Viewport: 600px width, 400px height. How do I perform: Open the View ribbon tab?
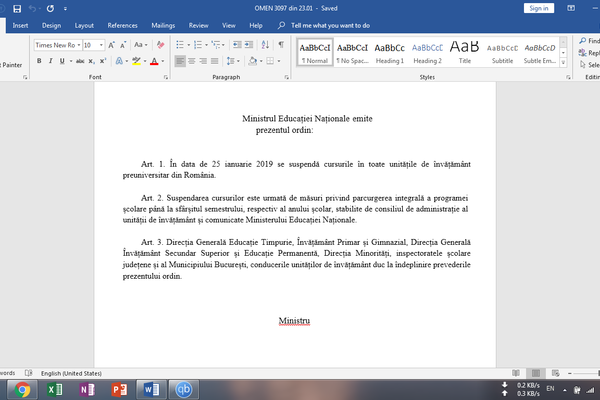point(229,26)
